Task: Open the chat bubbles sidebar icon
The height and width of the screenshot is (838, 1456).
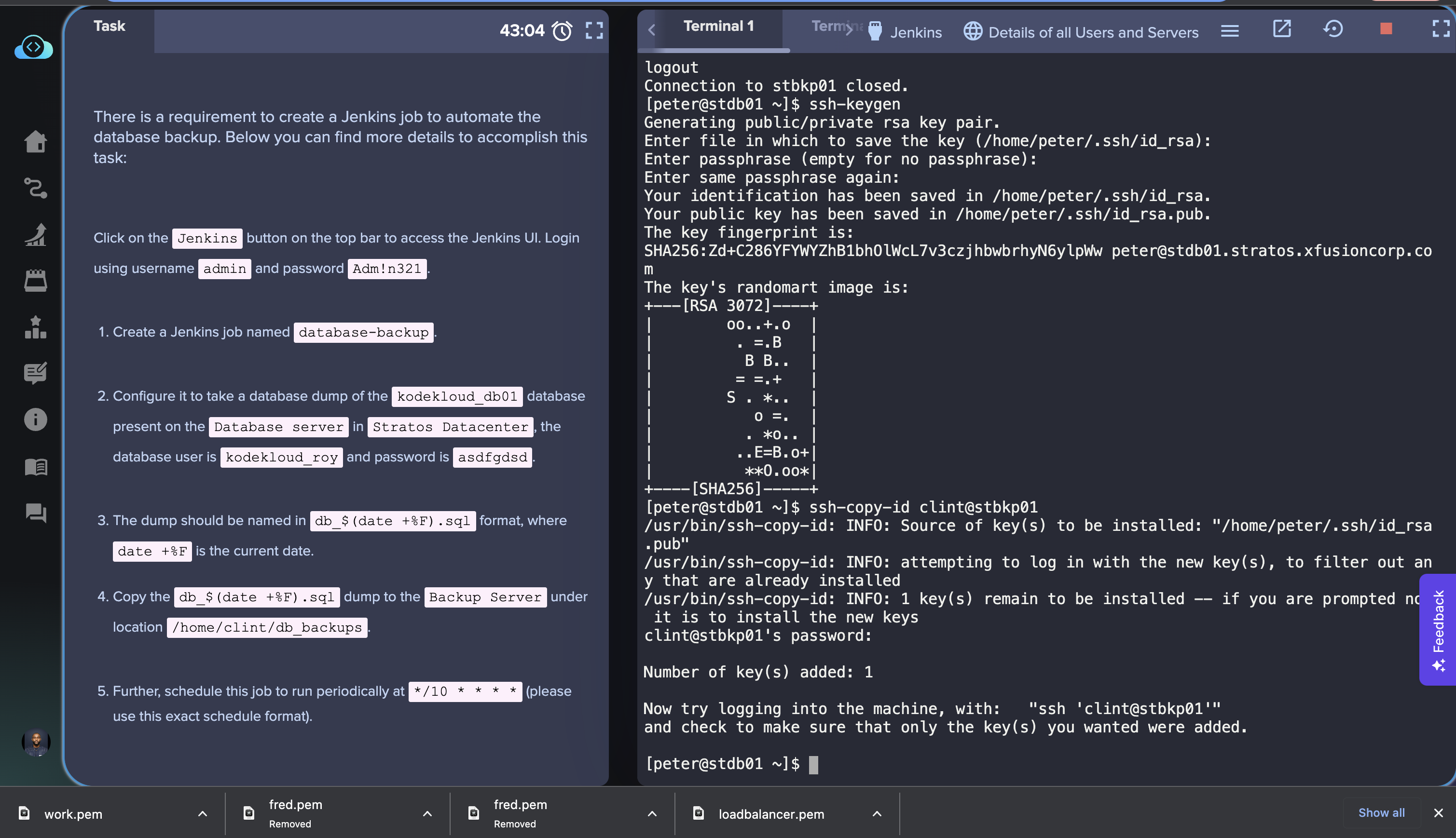Action: click(36, 512)
